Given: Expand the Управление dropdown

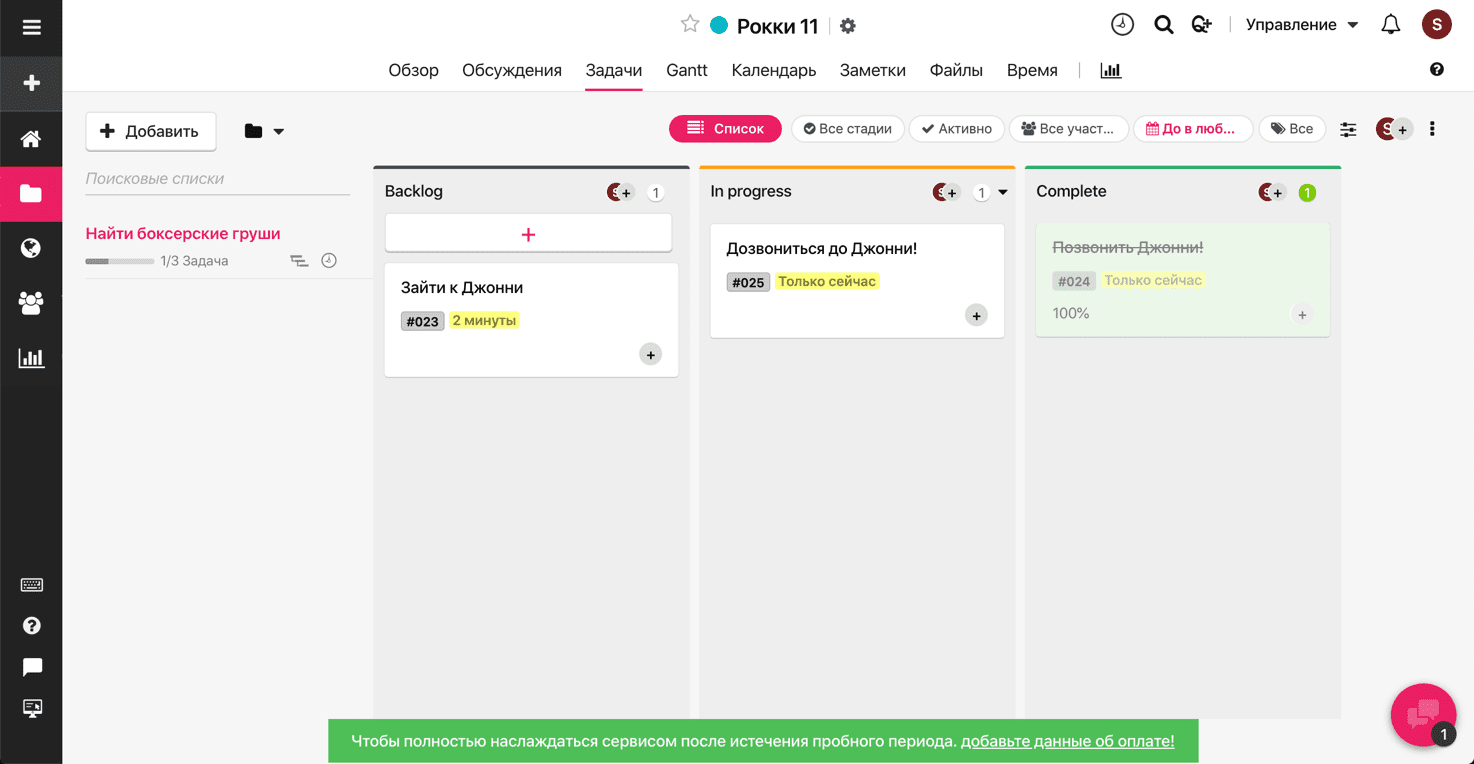Looking at the screenshot, I should click(x=1302, y=25).
